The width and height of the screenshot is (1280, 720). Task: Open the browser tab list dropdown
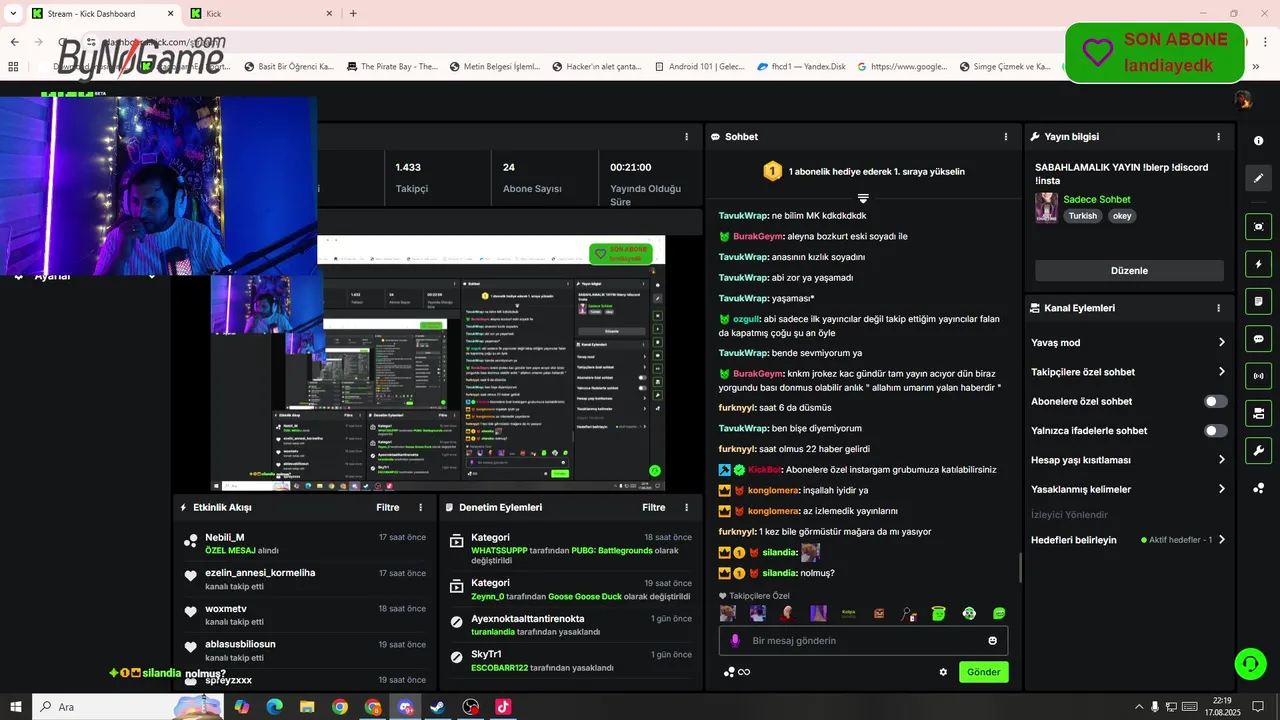click(x=12, y=13)
